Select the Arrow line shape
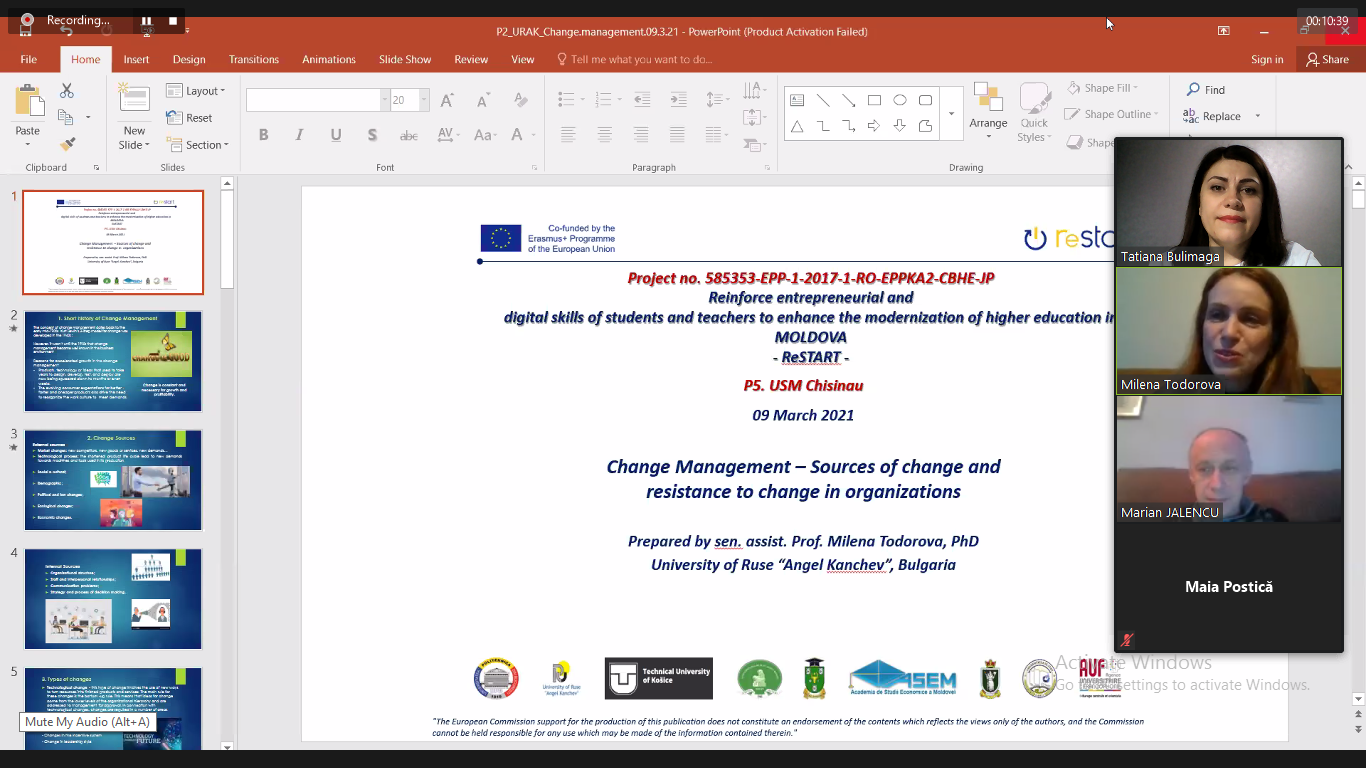 848,100
